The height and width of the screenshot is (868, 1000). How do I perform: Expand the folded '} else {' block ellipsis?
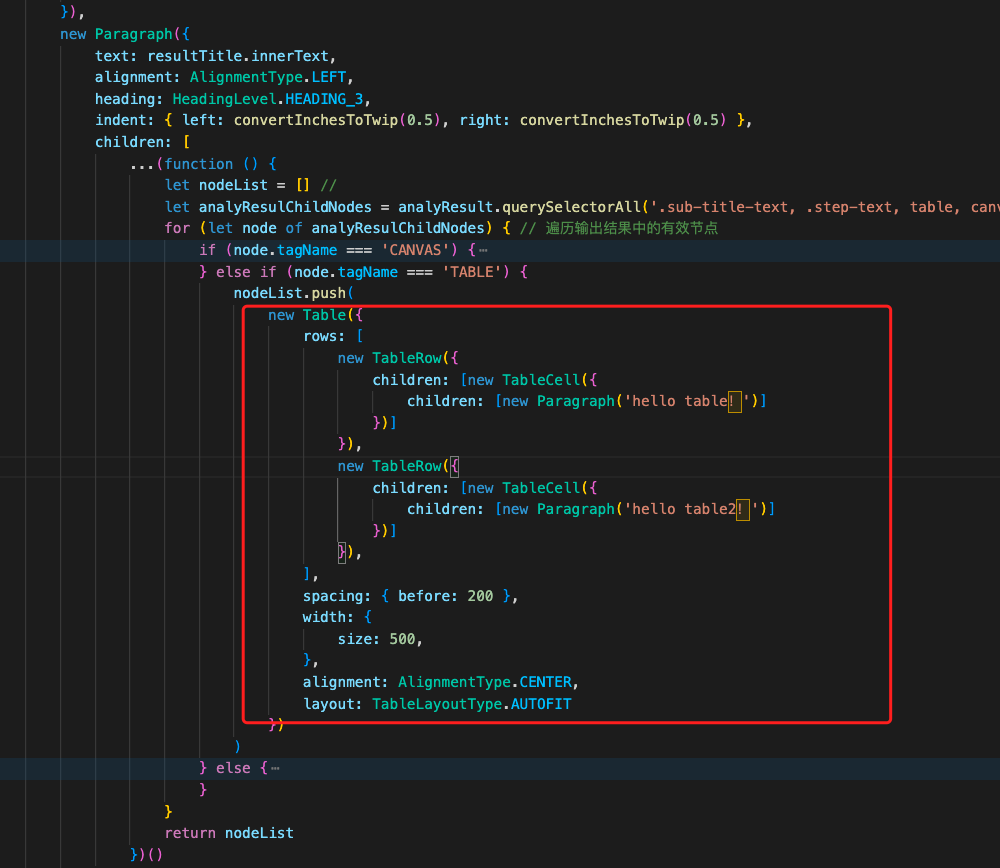click(275, 768)
